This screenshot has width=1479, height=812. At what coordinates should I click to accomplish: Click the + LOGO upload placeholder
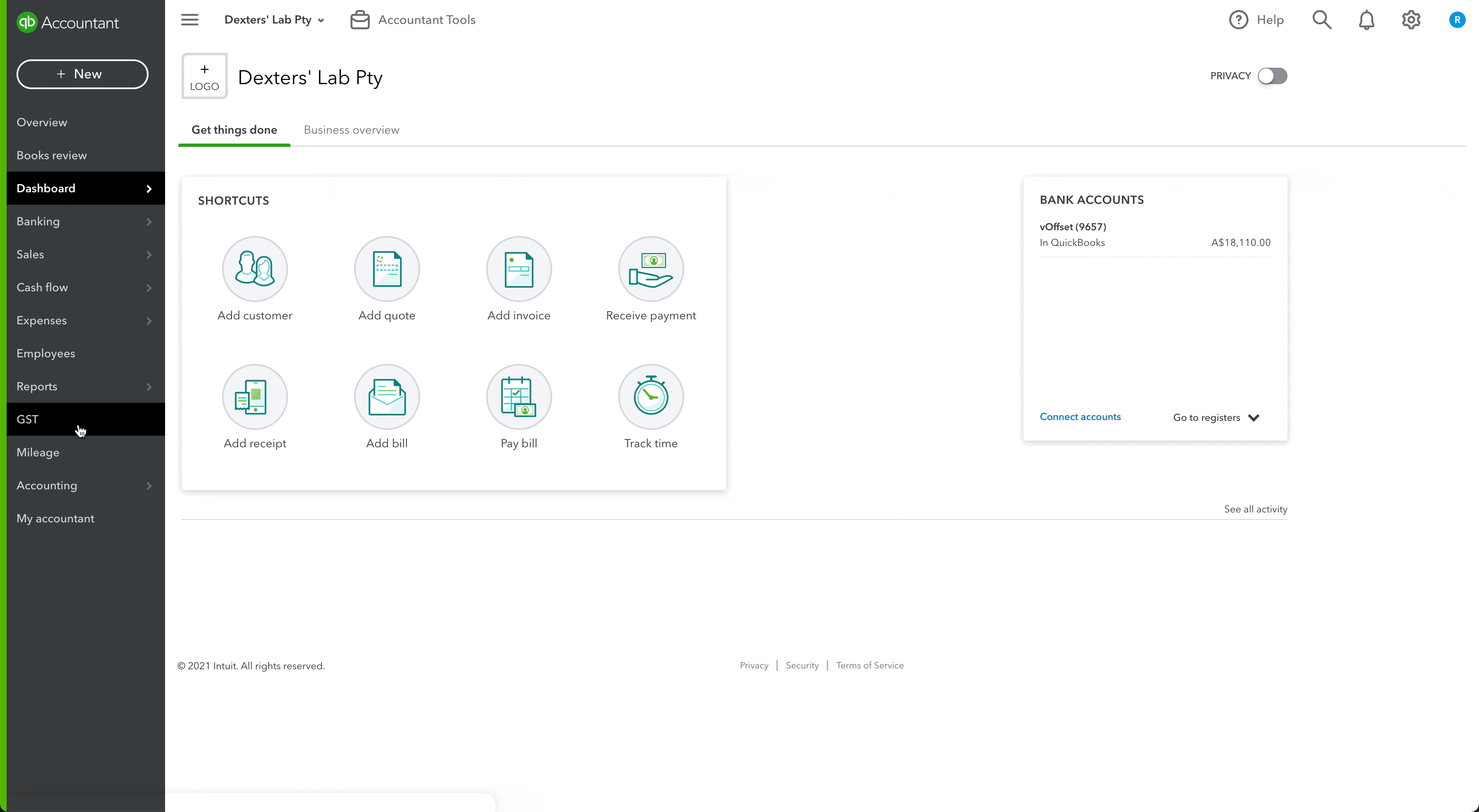point(204,76)
